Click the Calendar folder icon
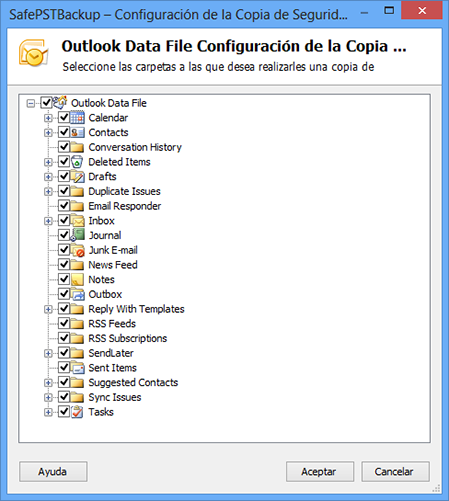 [77, 118]
